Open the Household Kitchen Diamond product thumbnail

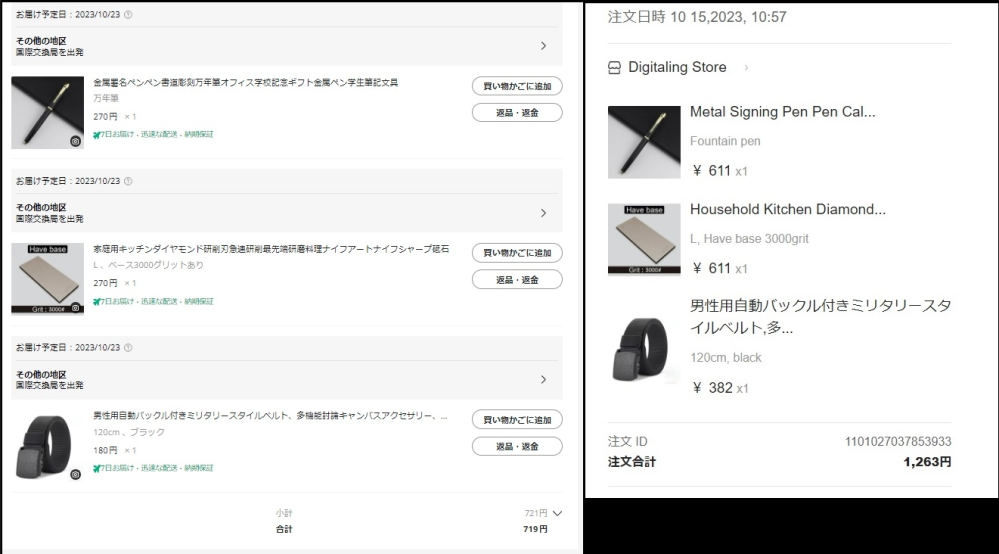[644, 239]
